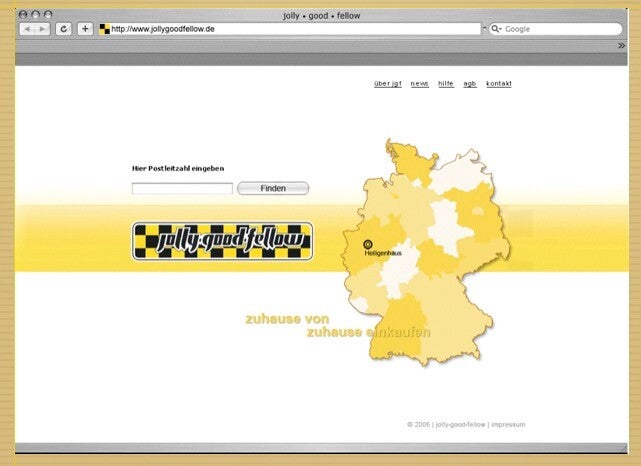The width and height of the screenshot is (641, 466).
Task: Click the jolly good fellow checkered logo
Action: pyautogui.click(x=222, y=241)
